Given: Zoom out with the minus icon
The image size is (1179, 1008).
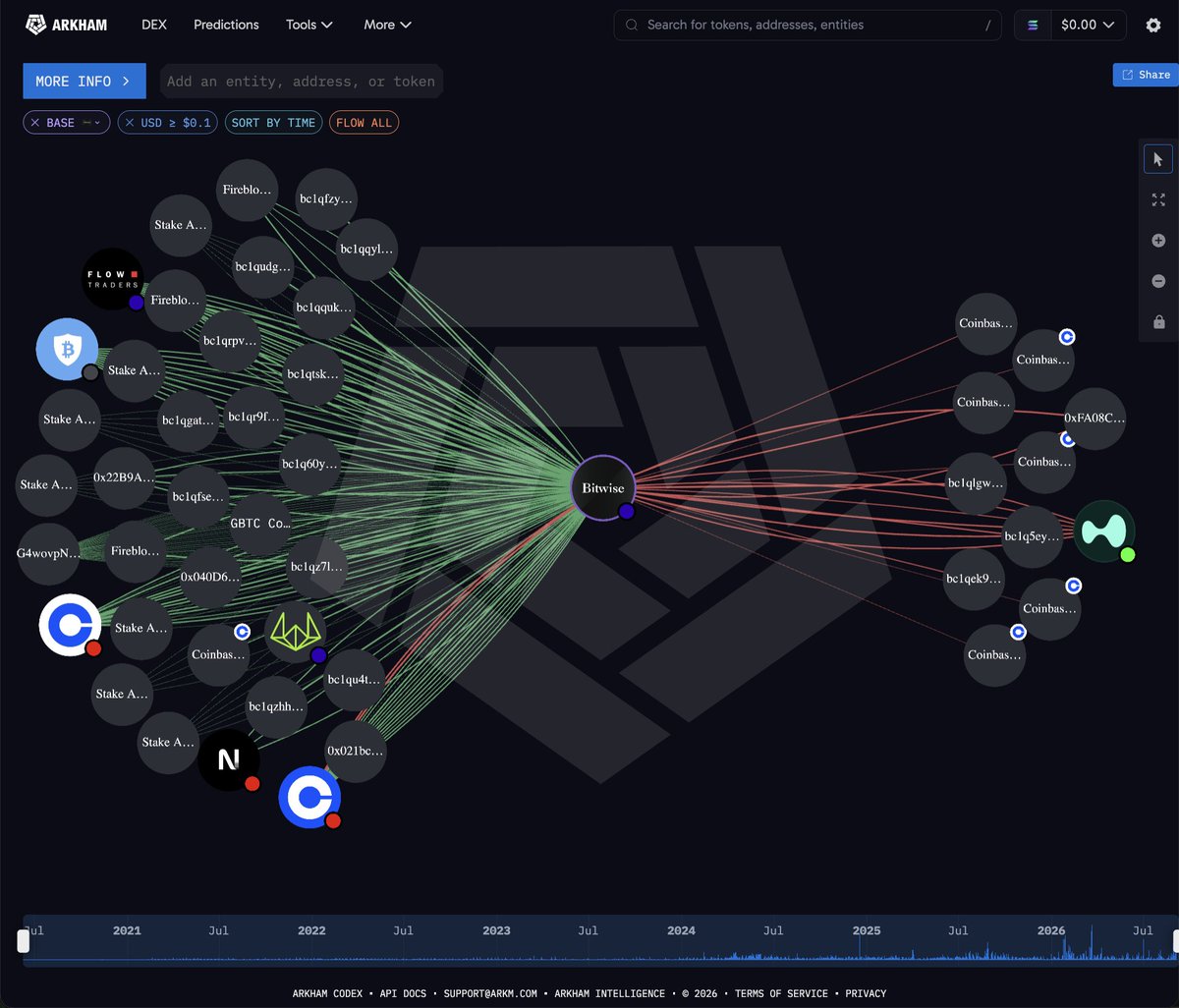Looking at the screenshot, I should [x=1158, y=281].
